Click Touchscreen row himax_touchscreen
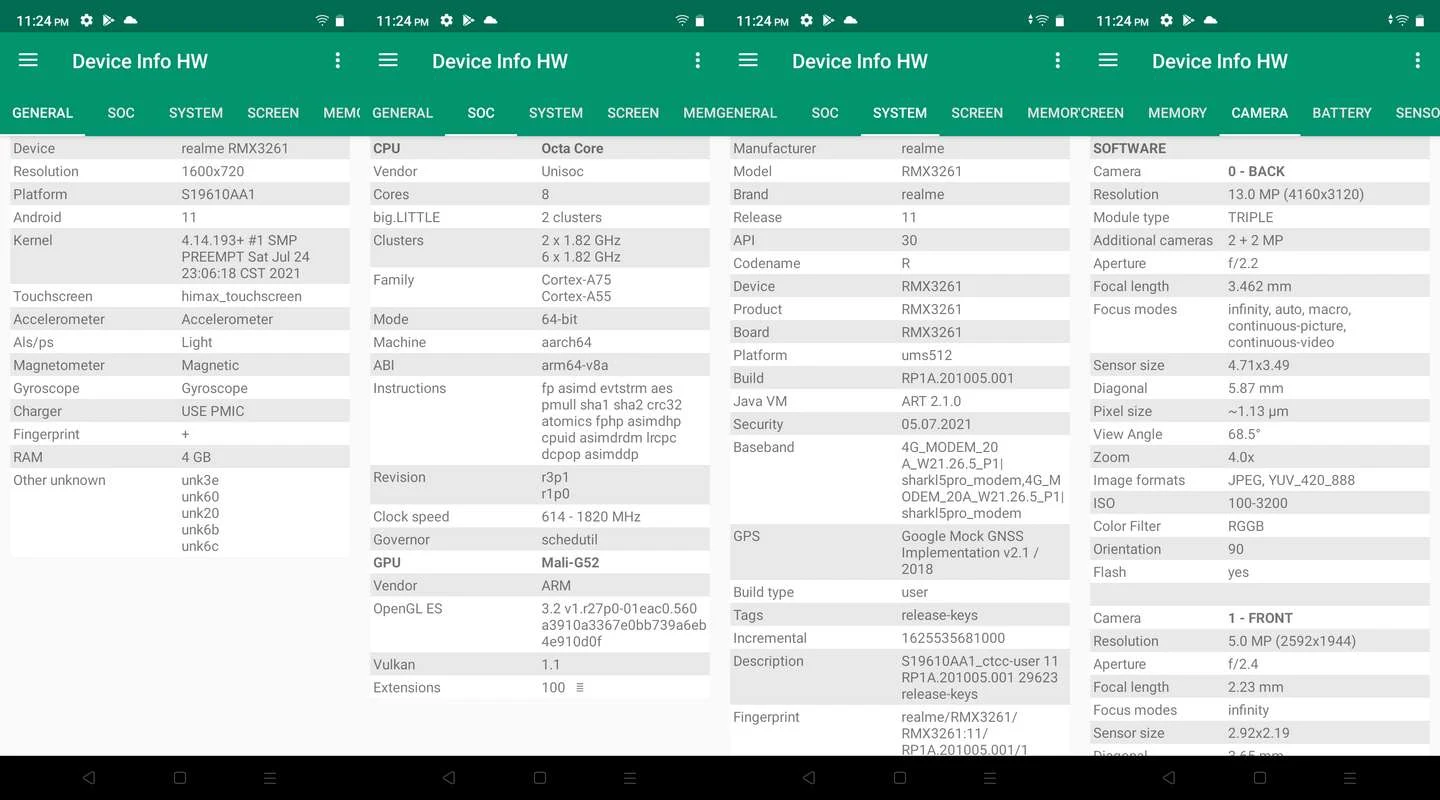1440x800 pixels. tap(180, 296)
